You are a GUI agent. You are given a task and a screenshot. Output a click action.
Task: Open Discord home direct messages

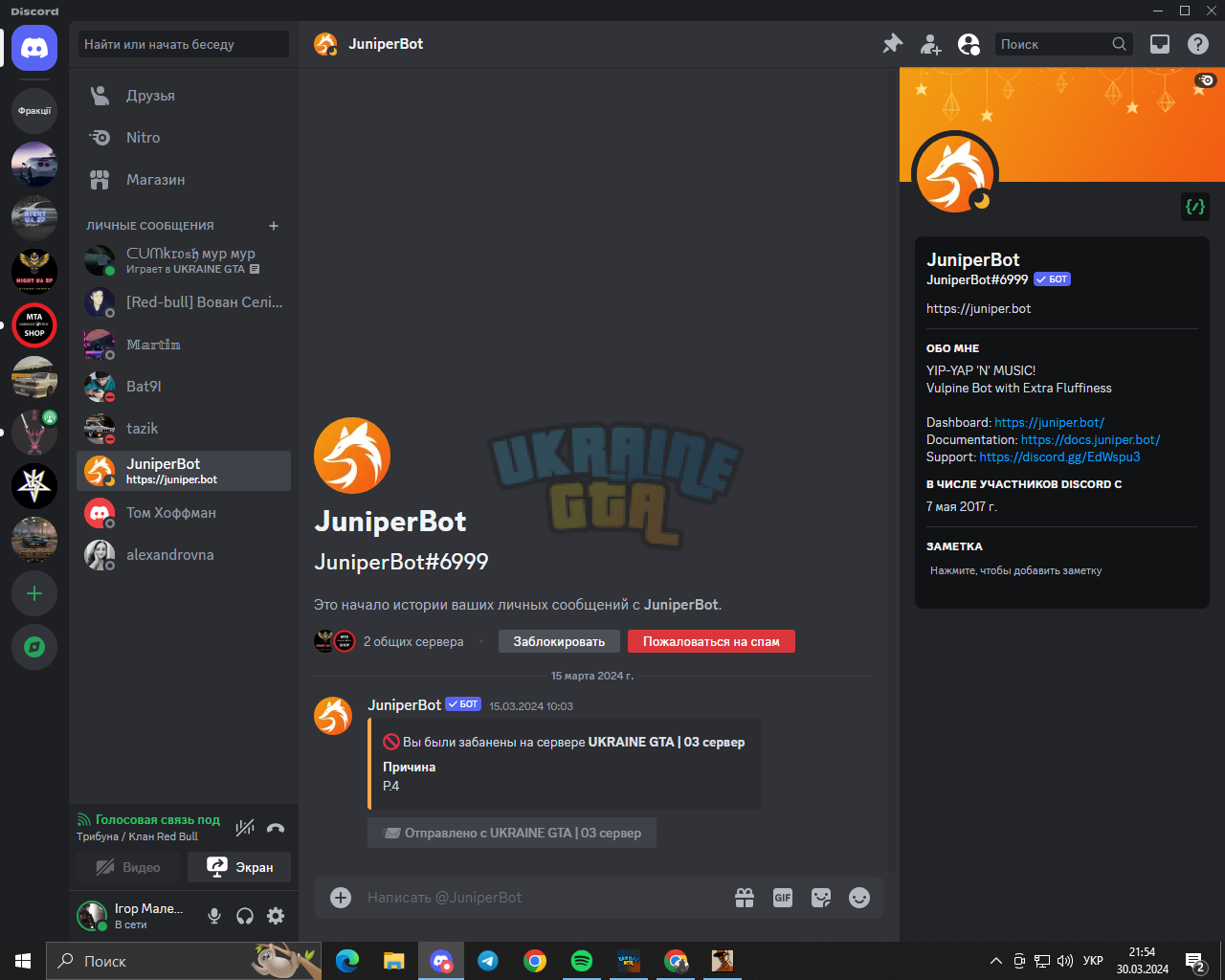point(34,48)
